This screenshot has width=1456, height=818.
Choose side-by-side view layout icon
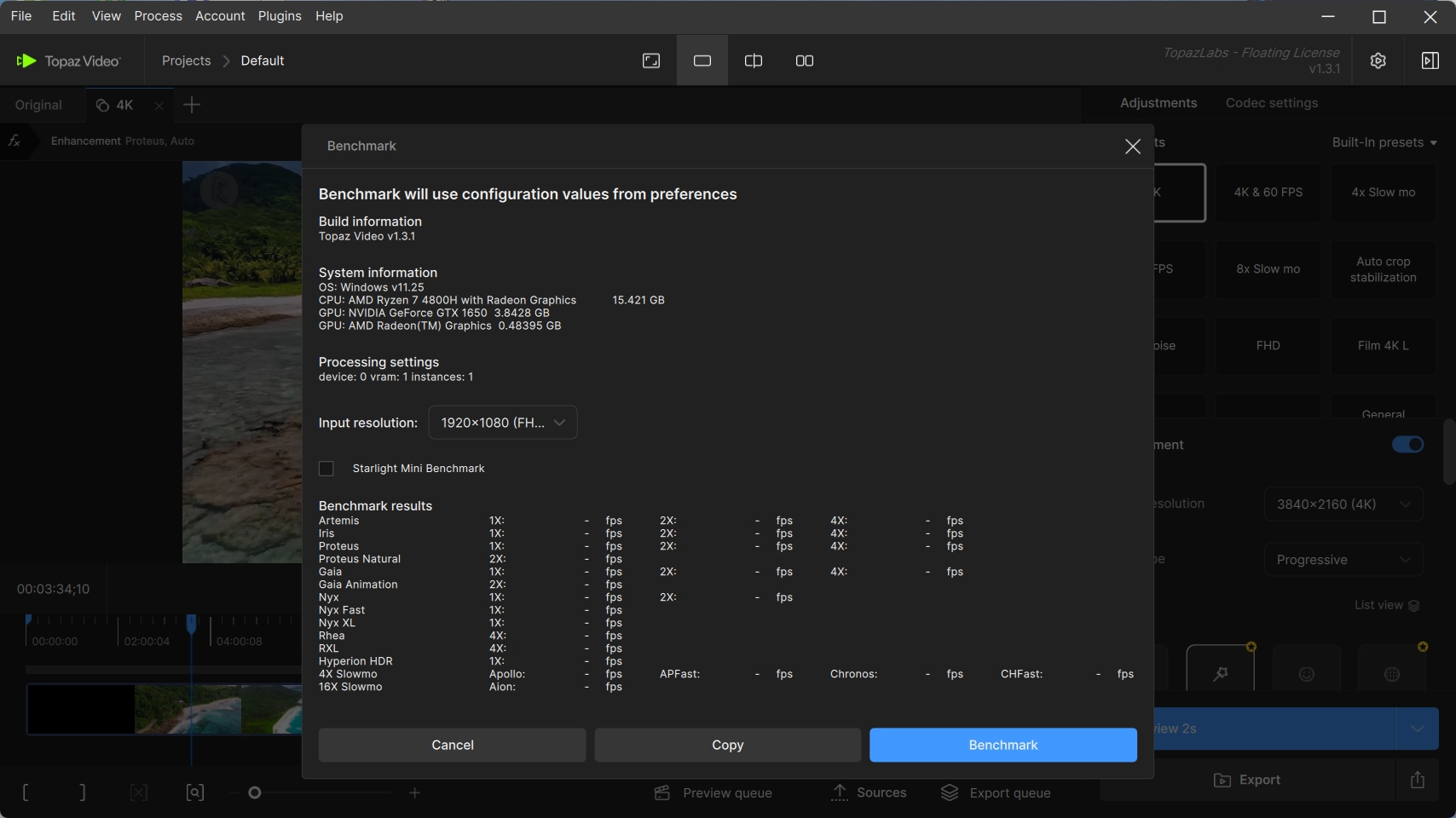click(805, 60)
